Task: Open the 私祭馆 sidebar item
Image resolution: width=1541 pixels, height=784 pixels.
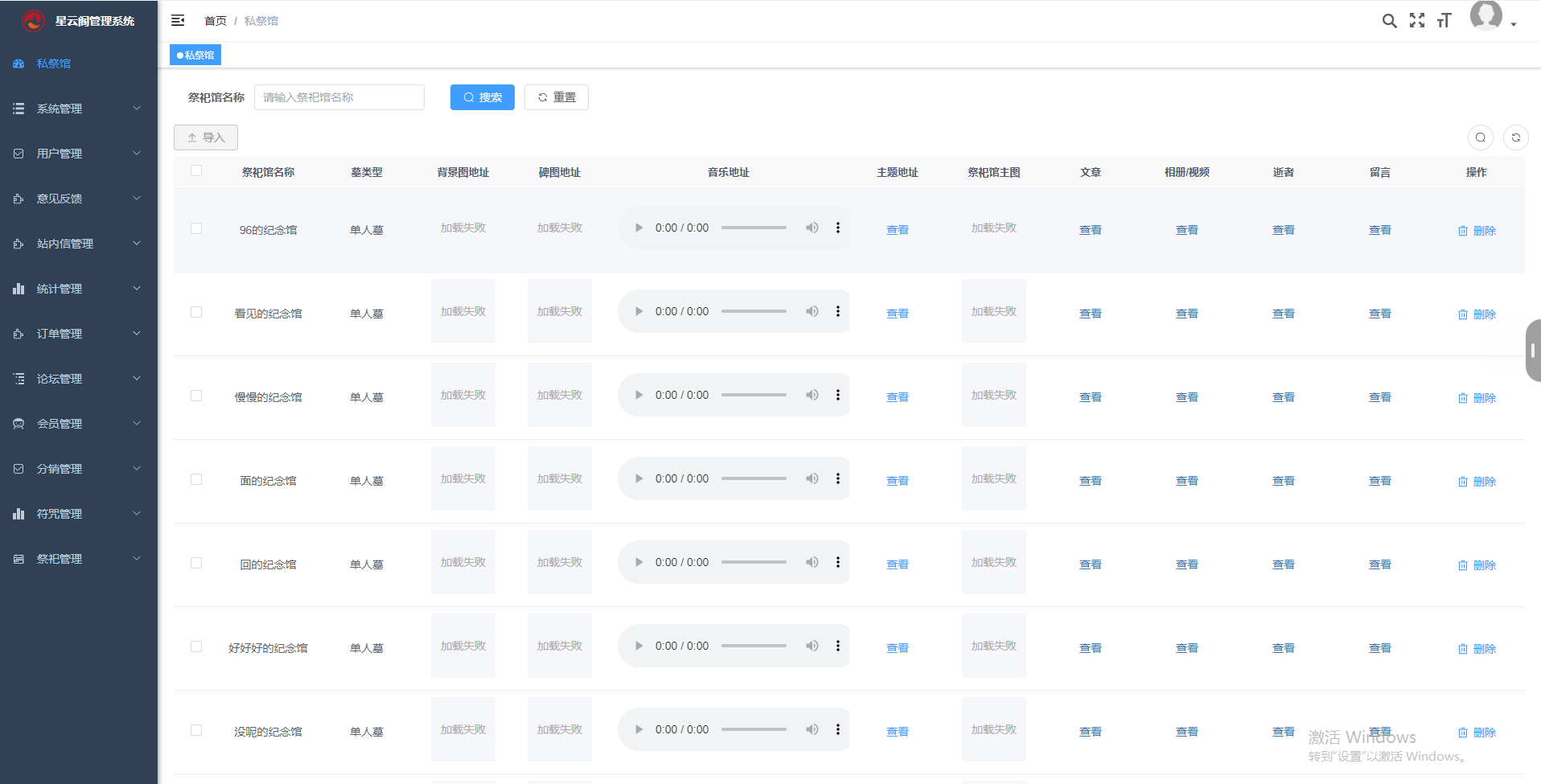Action: (79, 64)
